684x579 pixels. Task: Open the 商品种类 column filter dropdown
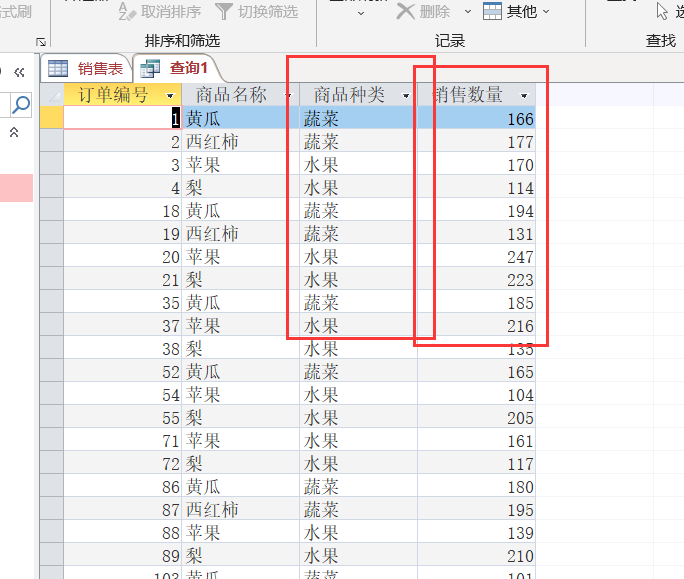pos(406,96)
